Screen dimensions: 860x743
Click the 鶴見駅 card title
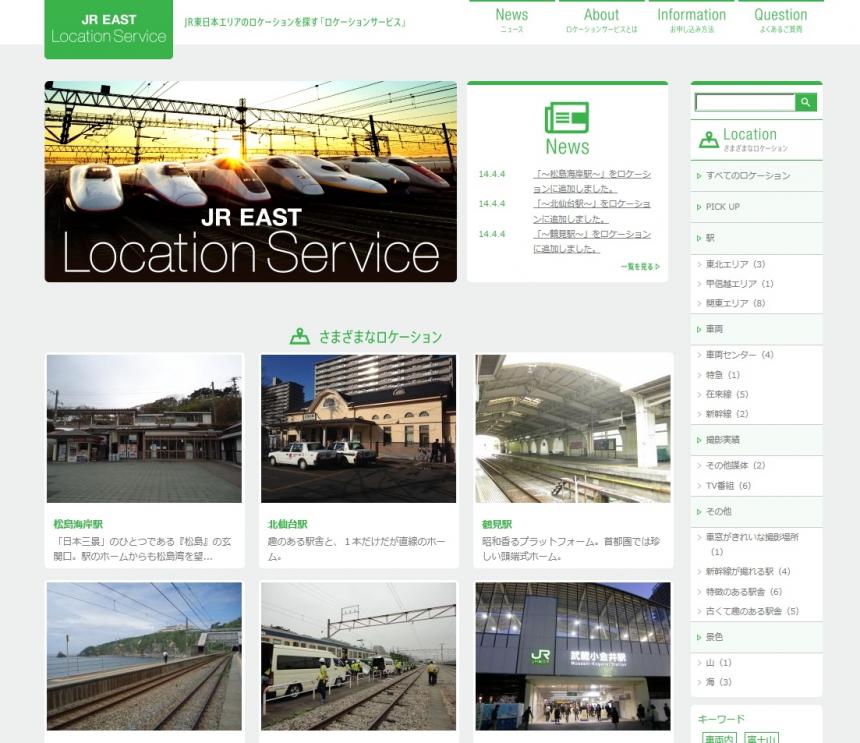click(x=497, y=524)
